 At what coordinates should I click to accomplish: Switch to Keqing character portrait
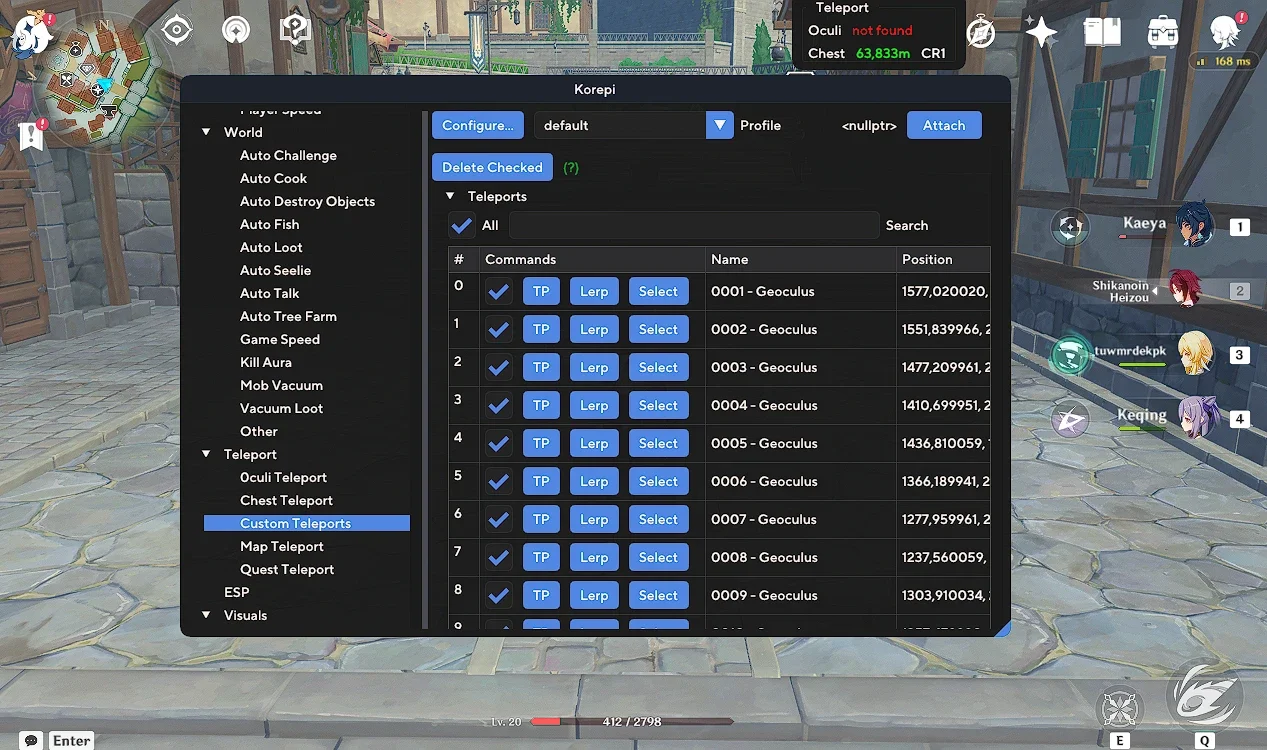(x=1194, y=416)
